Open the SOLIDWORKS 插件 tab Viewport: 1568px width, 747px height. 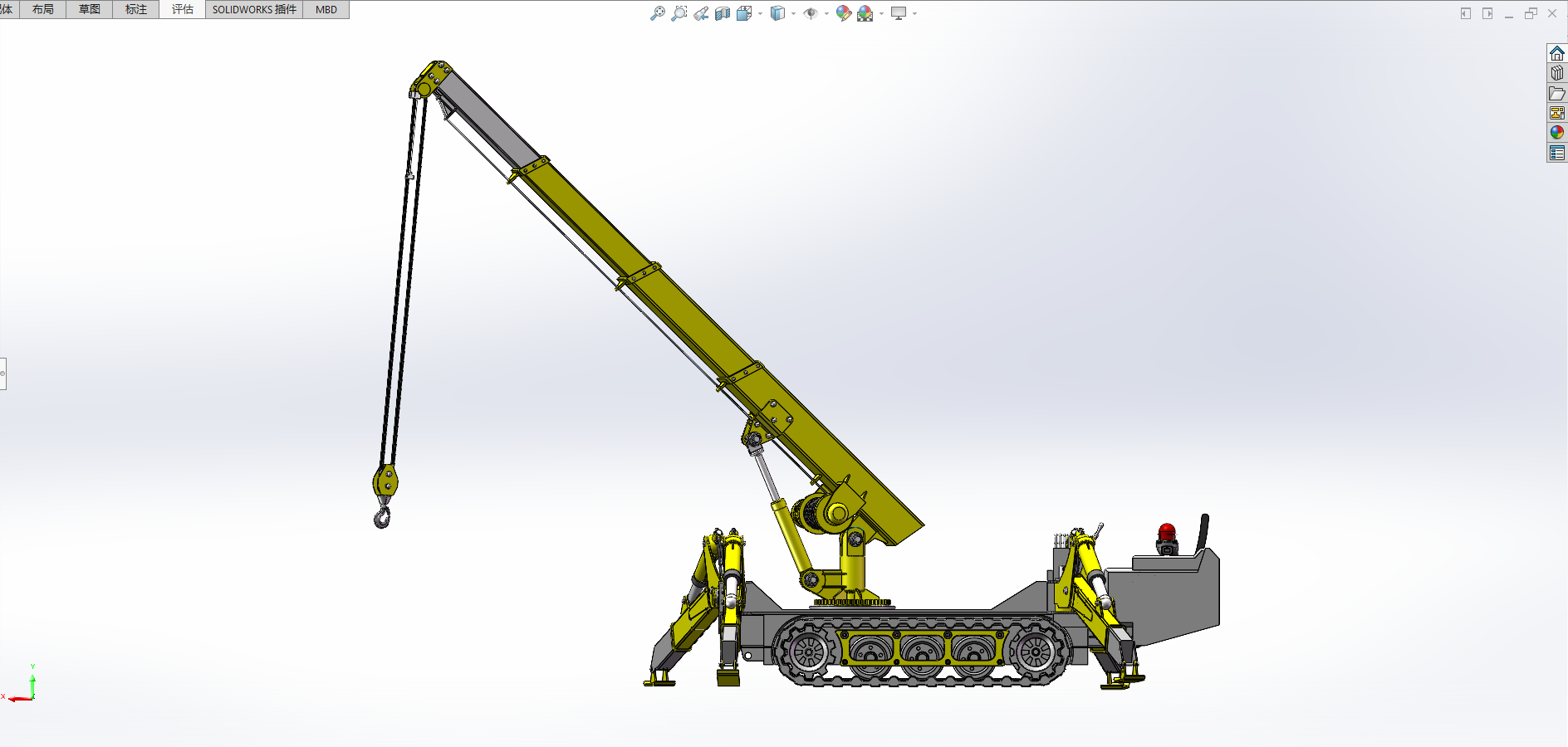tap(254, 10)
